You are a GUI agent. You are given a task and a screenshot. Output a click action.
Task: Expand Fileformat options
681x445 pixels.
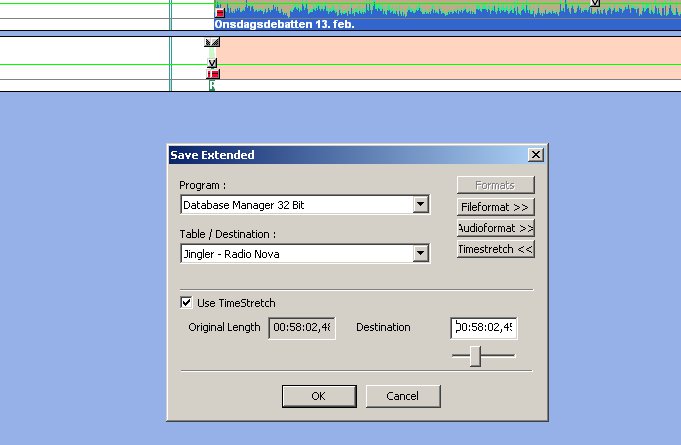496,207
